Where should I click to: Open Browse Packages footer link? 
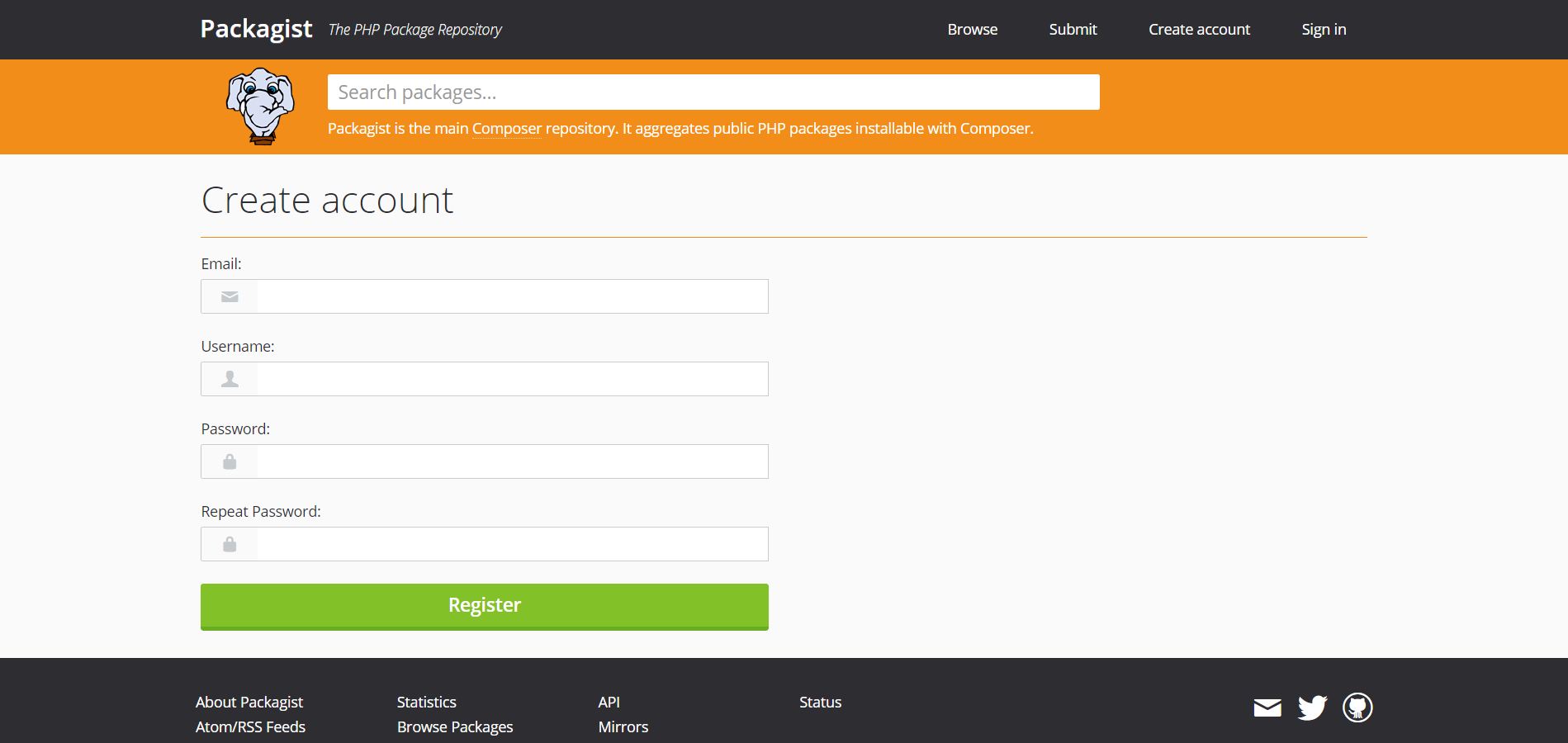(455, 726)
